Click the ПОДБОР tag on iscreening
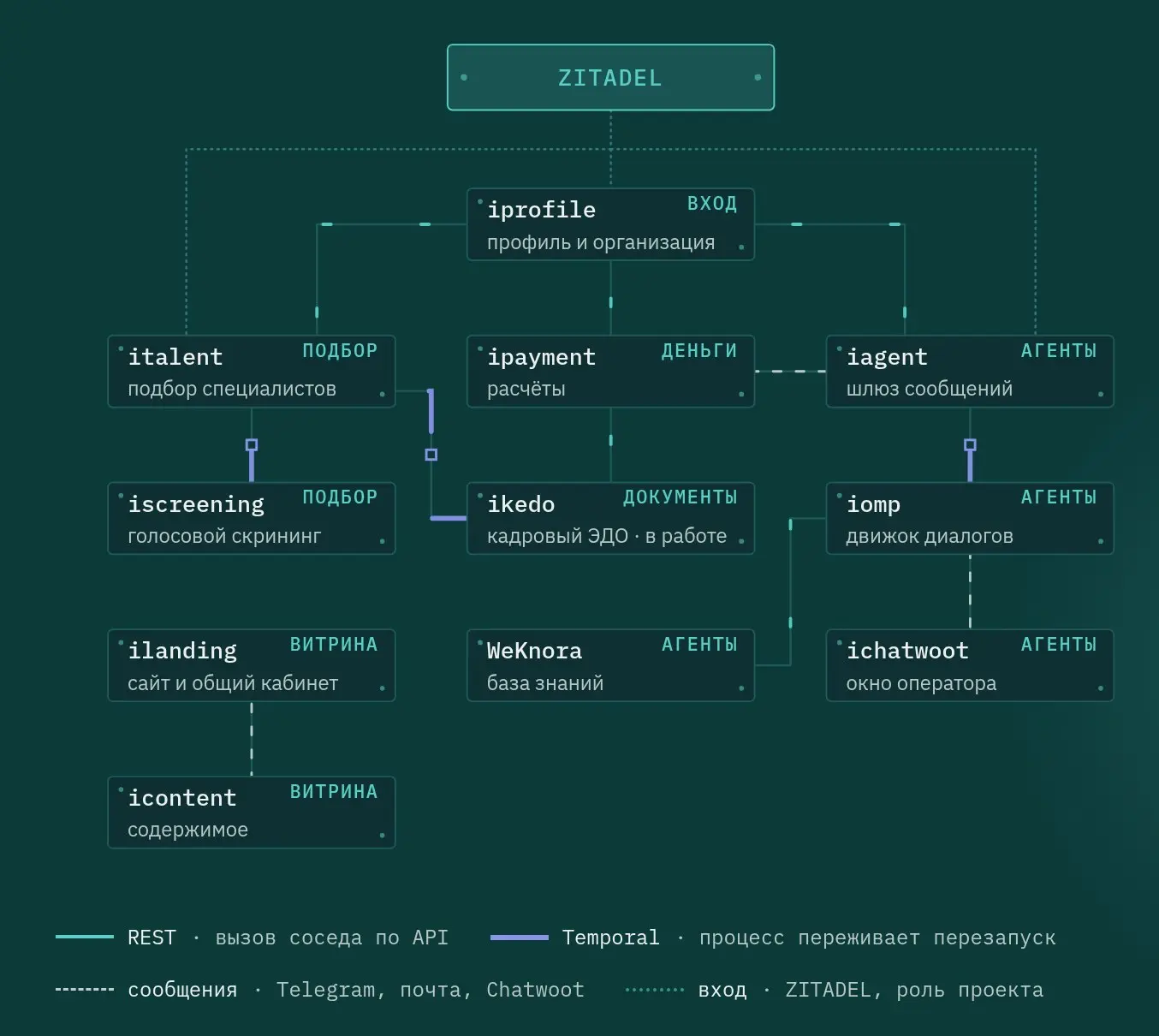The height and width of the screenshot is (1036, 1159). (340, 497)
